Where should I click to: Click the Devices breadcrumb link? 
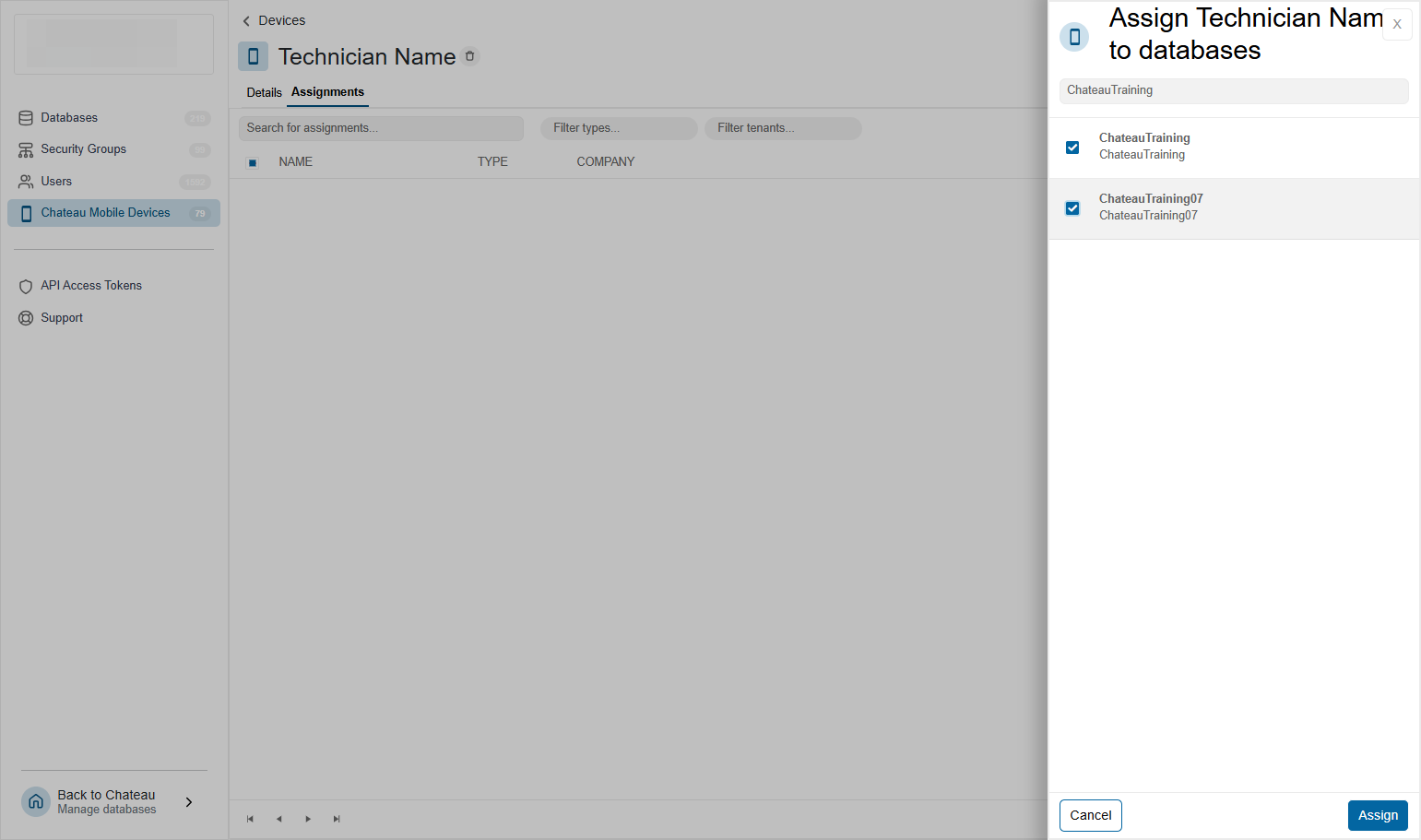point(281,20)
